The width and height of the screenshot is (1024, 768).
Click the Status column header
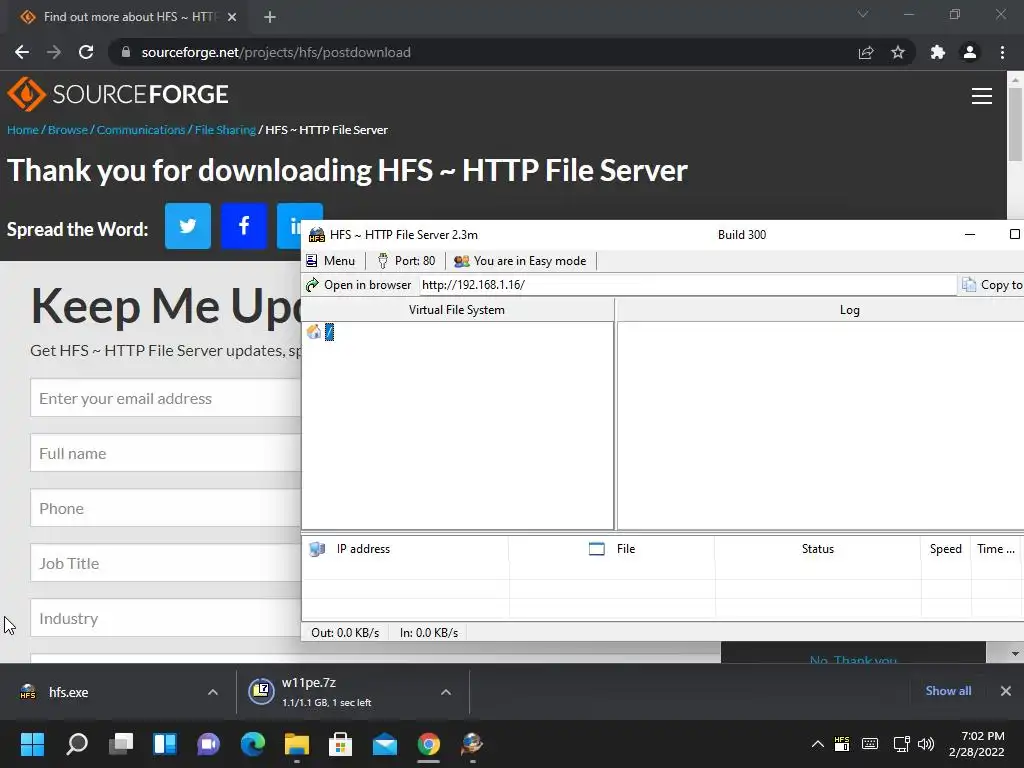(x=818, y=549)
